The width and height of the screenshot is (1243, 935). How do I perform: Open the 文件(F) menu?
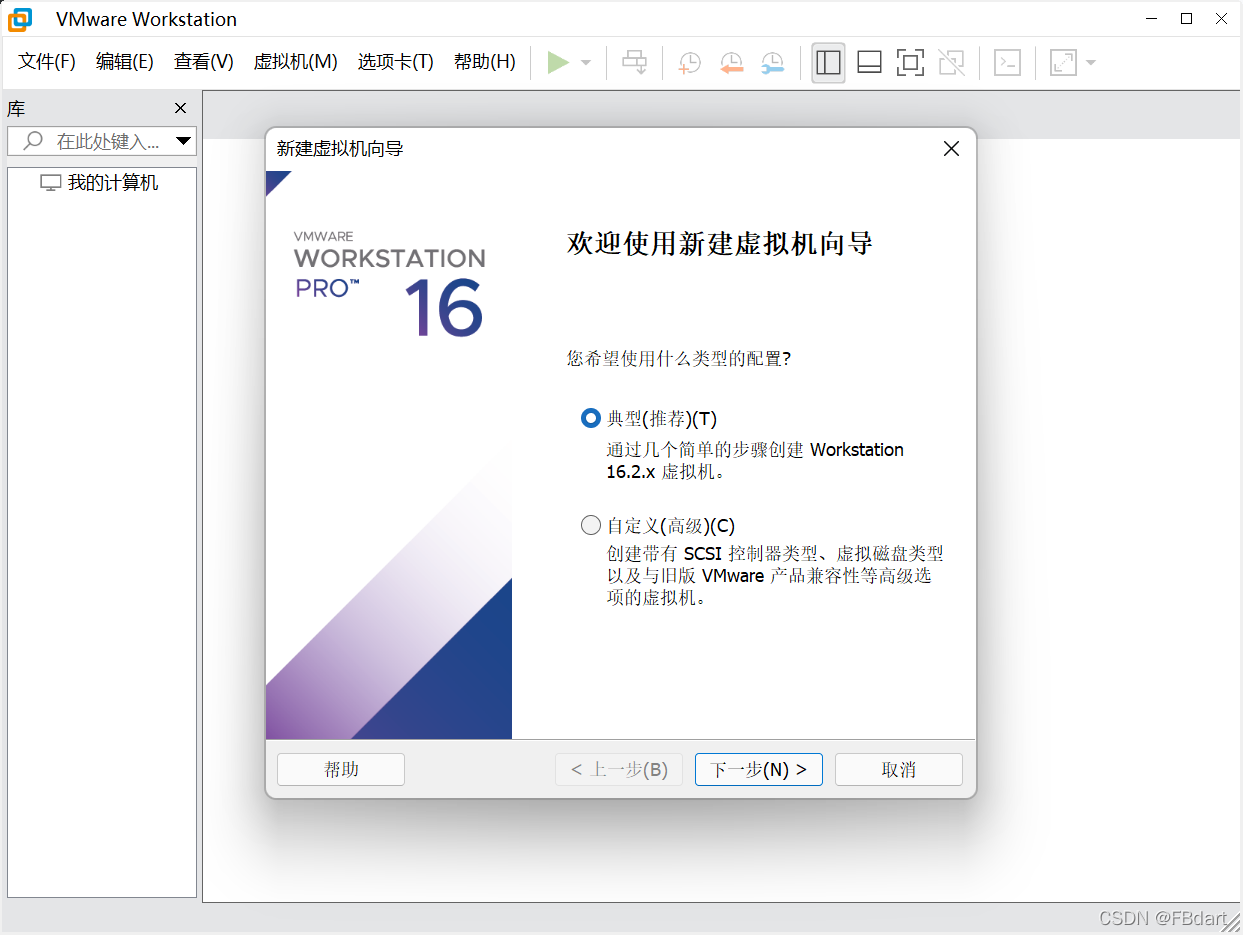pos(47,62)
